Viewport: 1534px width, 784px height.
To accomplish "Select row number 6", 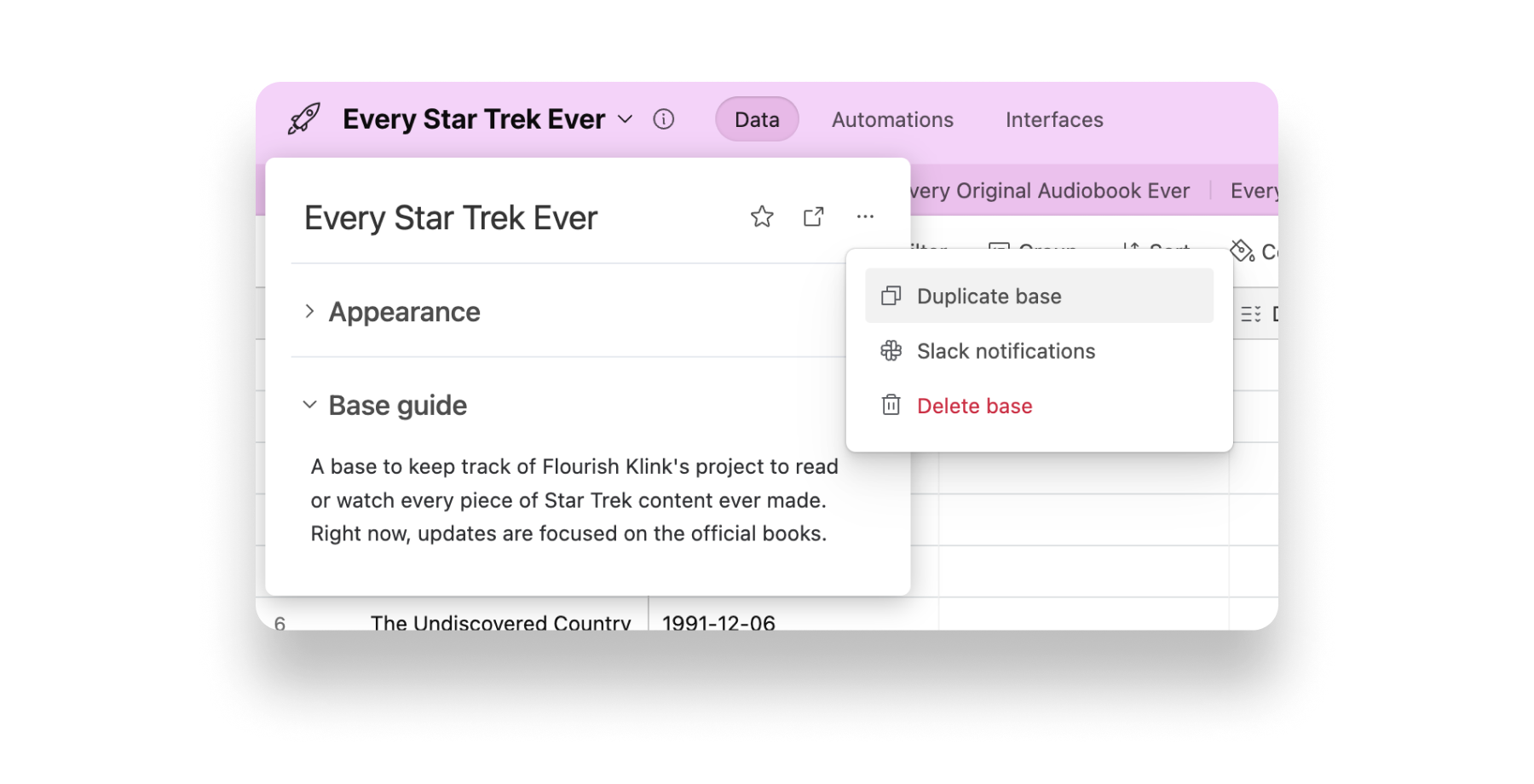I will point(280,624).
